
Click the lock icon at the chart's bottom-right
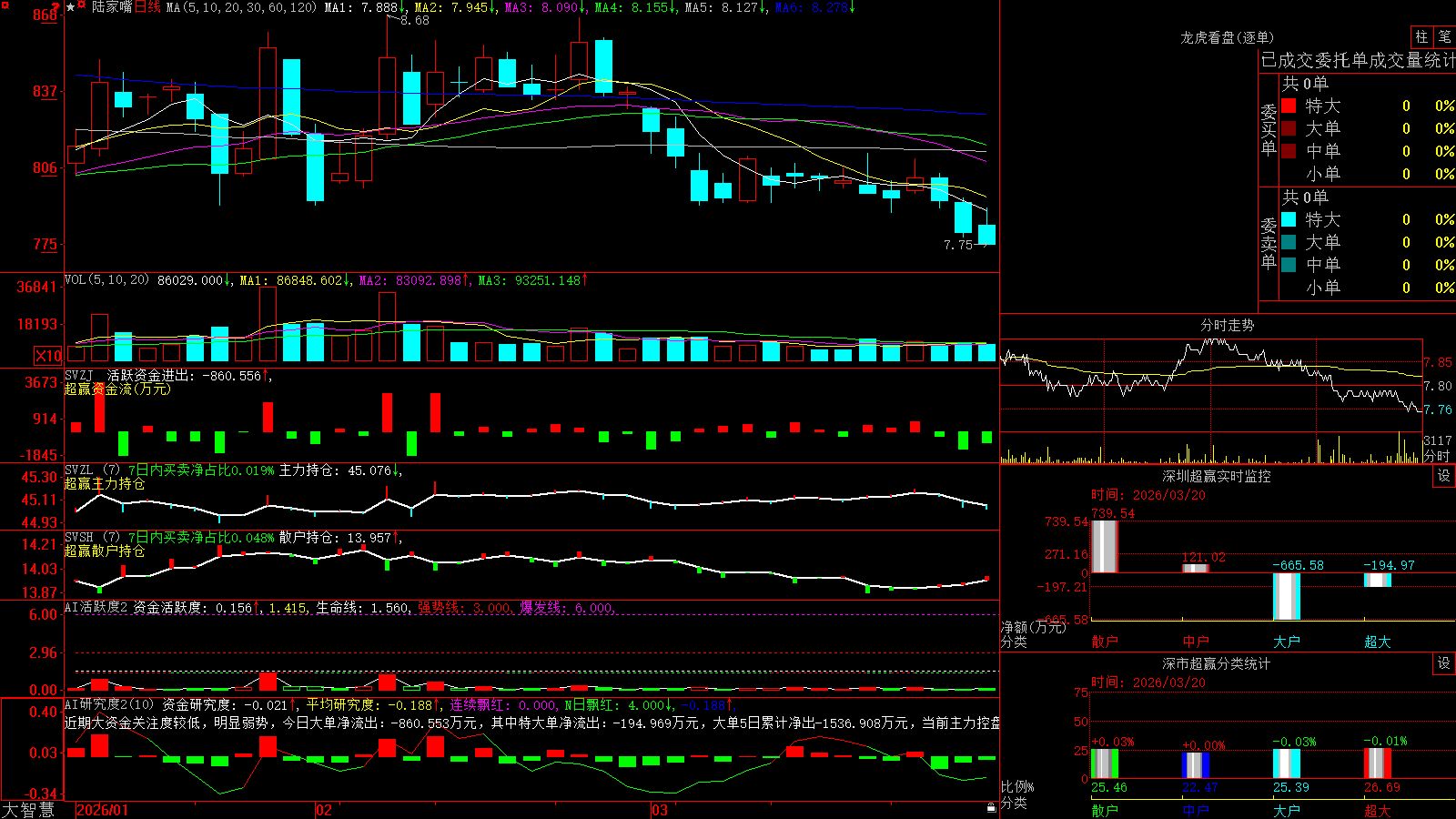[x=991, y=807]
